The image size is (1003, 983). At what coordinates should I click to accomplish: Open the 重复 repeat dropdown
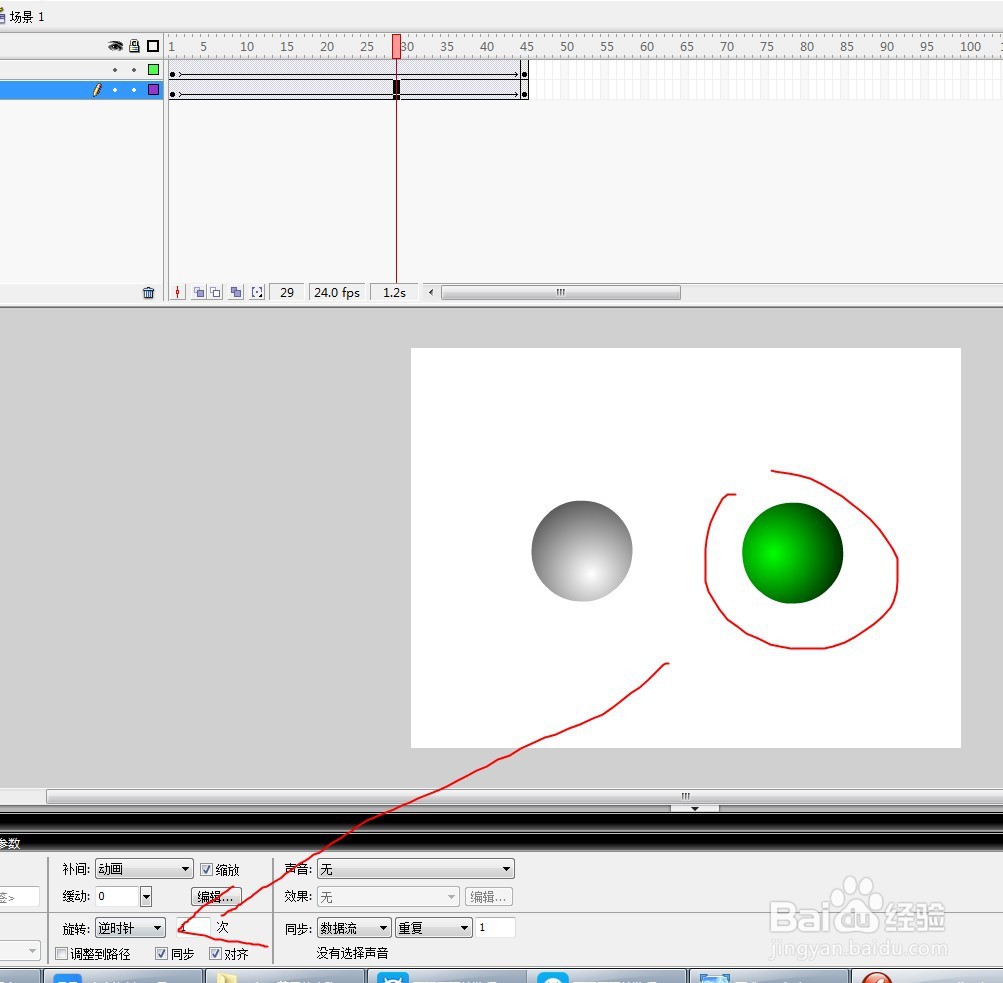434,927
